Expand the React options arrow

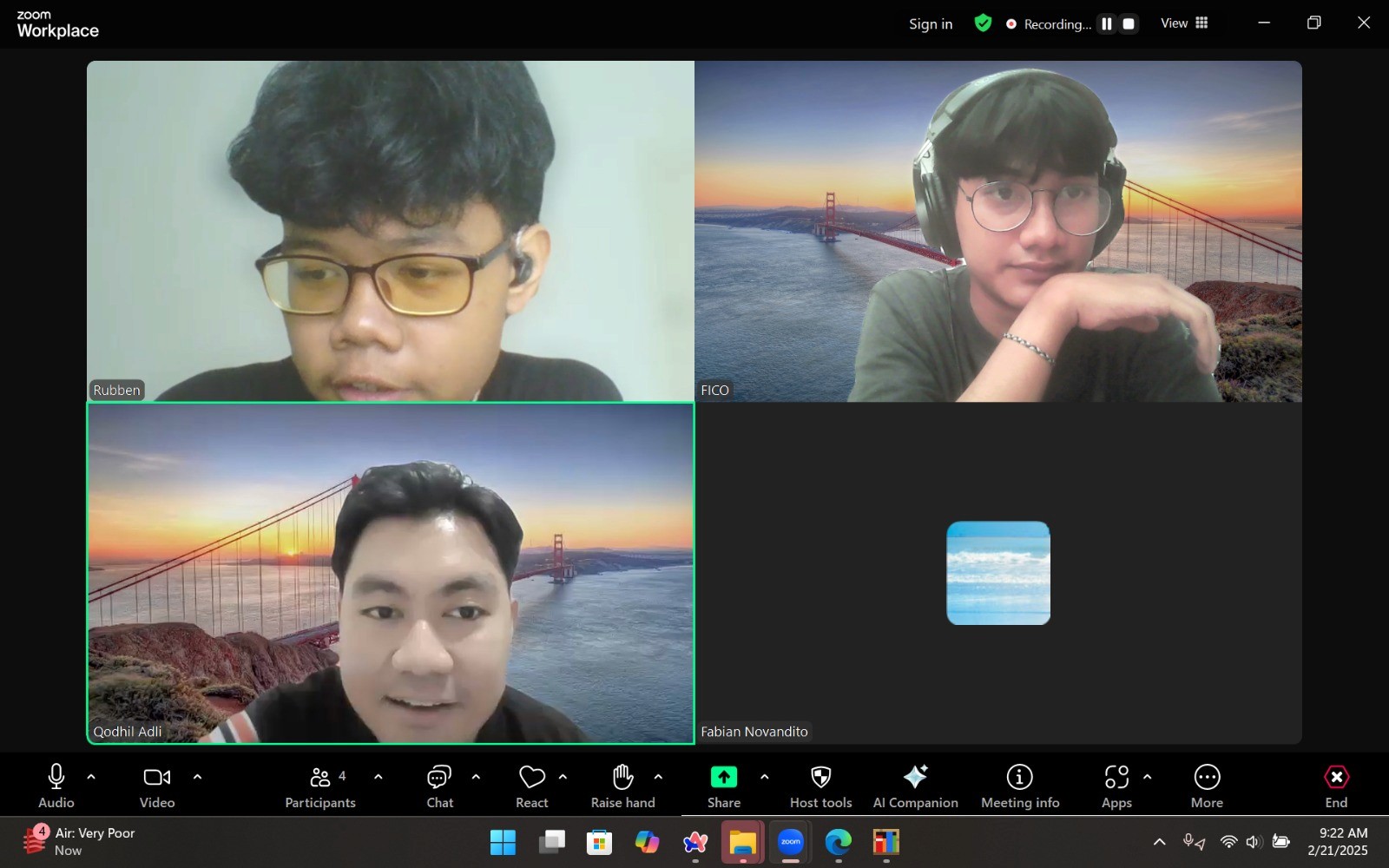[x=563, y=777]
